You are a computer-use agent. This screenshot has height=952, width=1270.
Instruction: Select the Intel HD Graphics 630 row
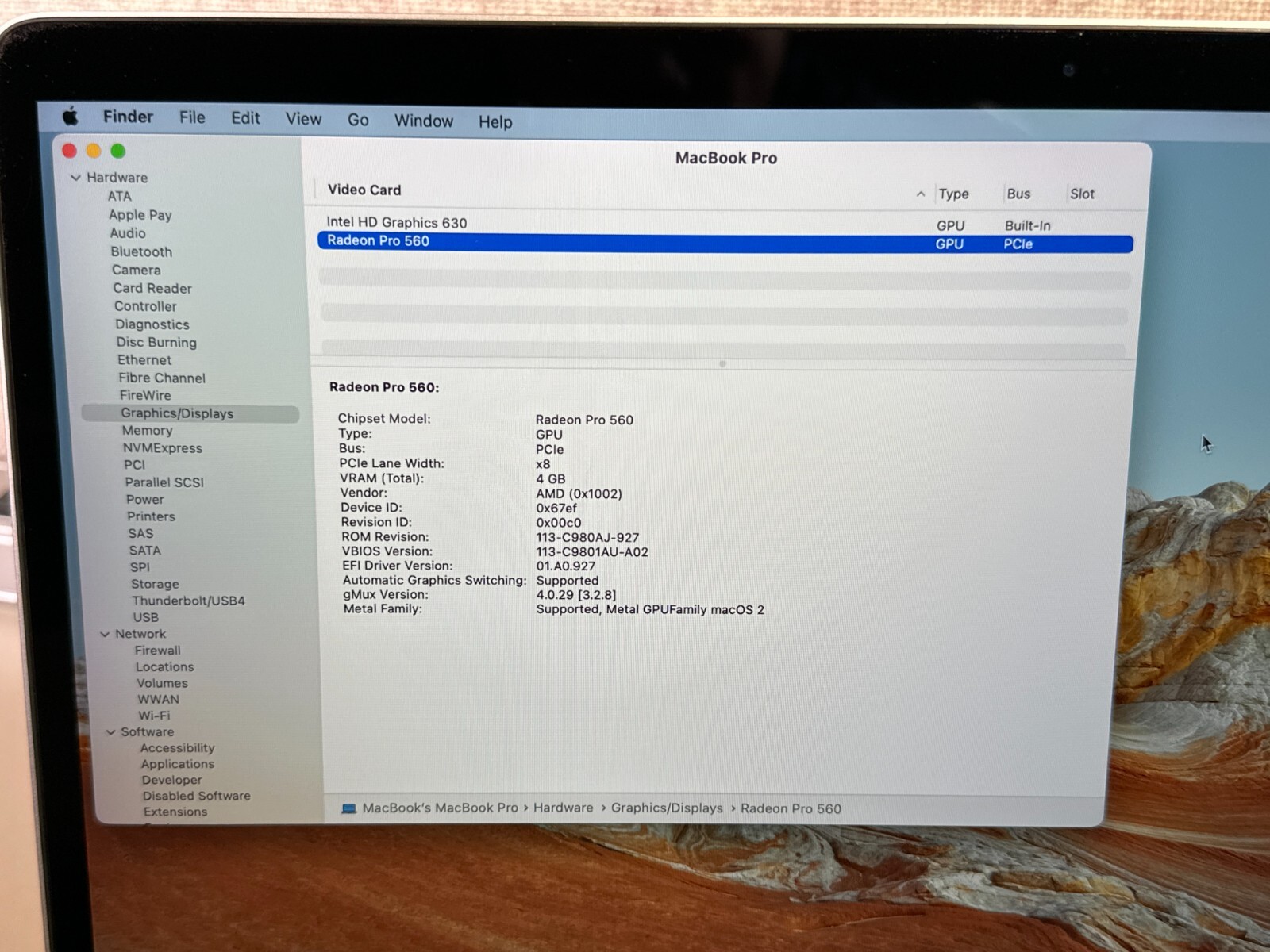point(725,224)
